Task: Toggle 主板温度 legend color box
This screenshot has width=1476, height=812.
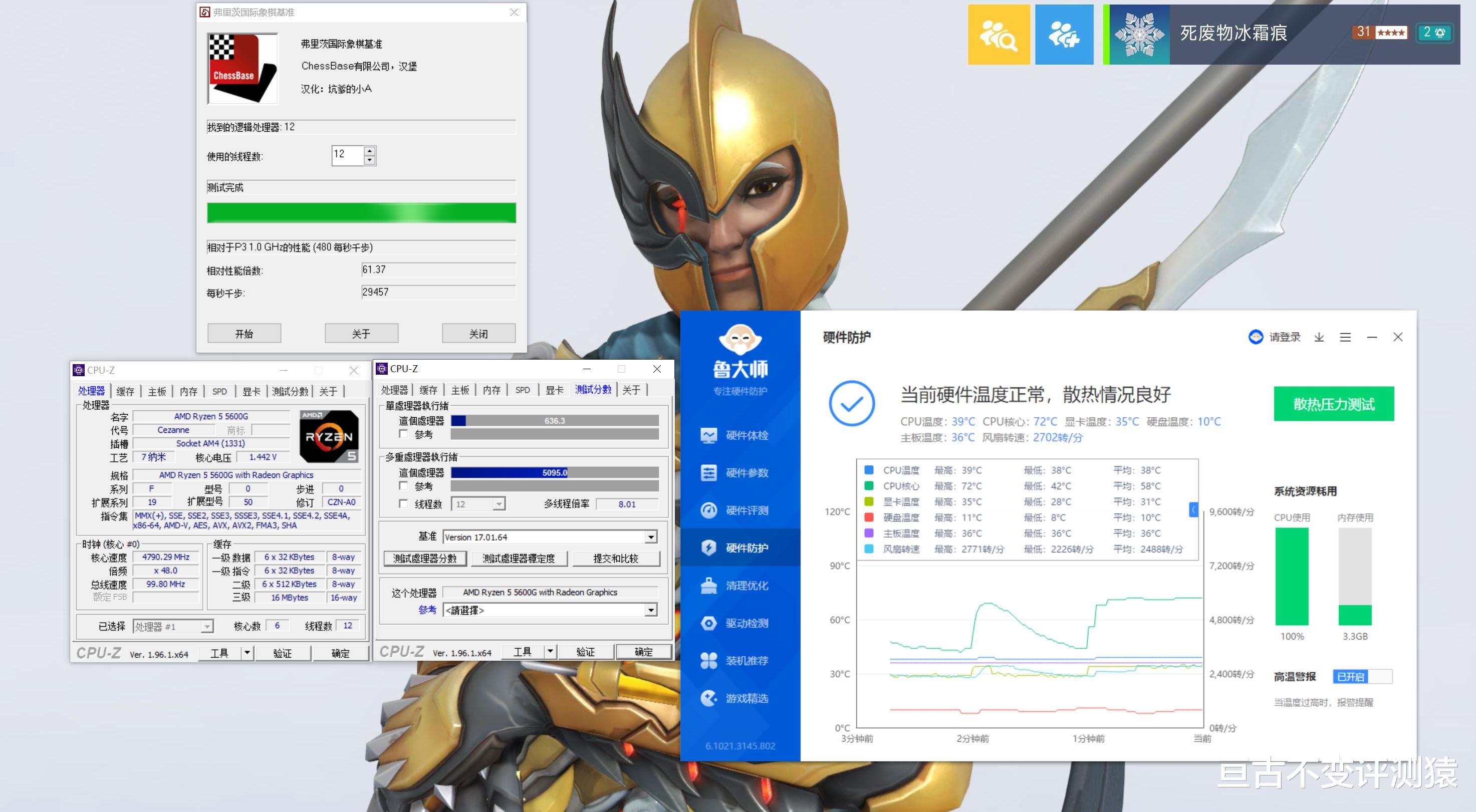Action: pos(869,533)
